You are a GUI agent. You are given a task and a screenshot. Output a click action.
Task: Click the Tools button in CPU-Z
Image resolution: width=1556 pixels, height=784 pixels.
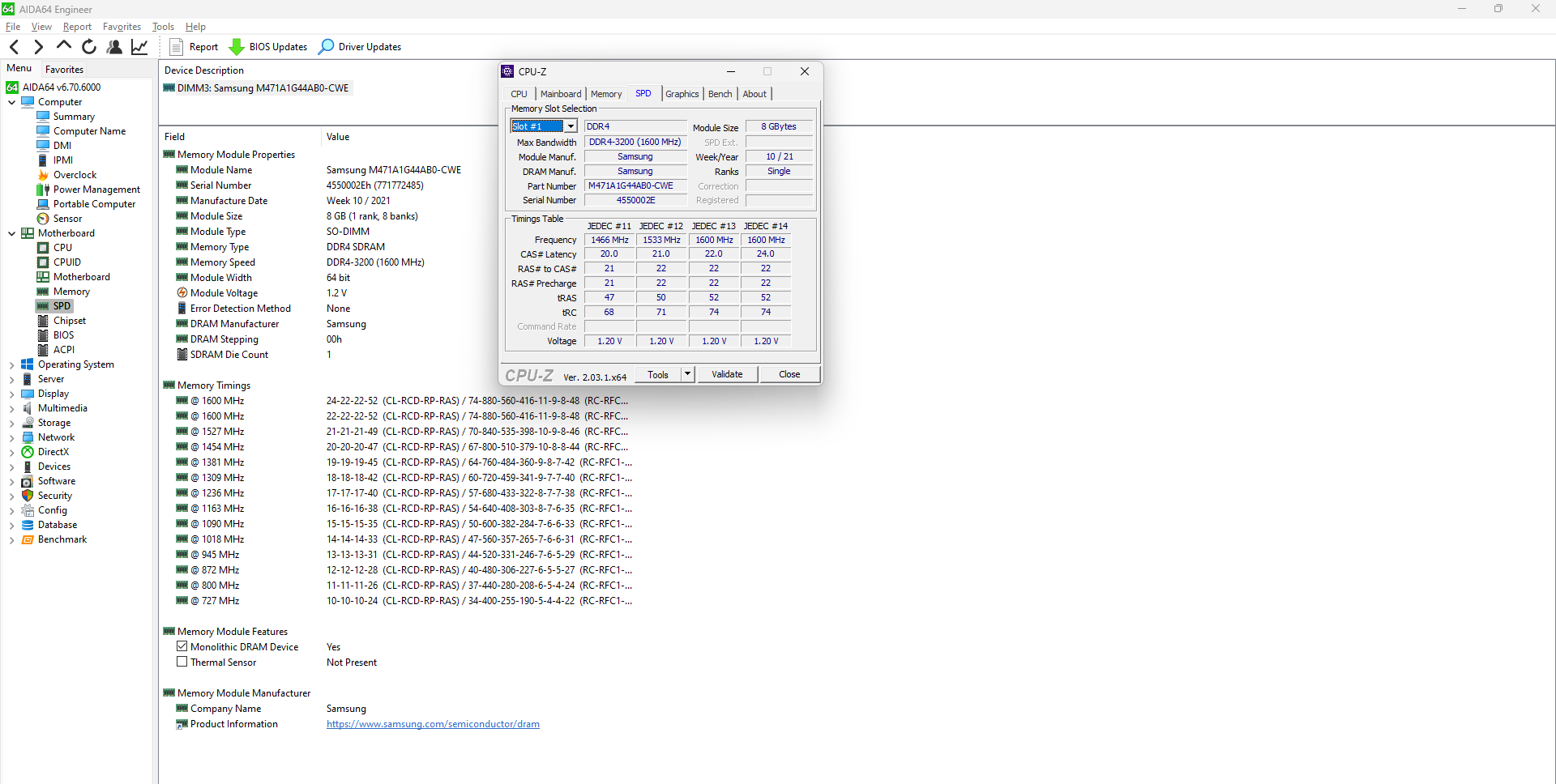click(658, 374)
